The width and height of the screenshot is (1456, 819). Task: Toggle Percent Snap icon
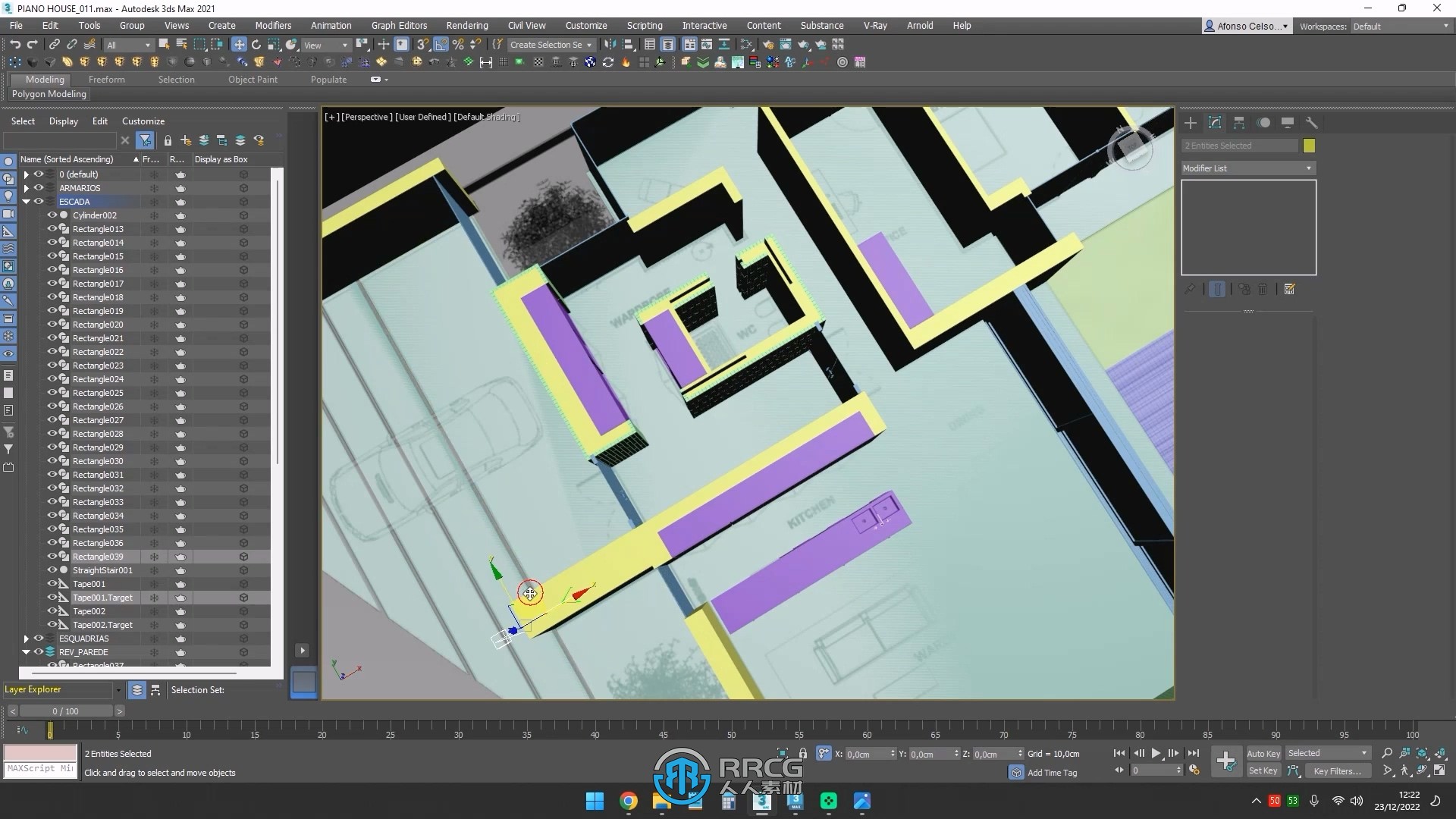458,45
